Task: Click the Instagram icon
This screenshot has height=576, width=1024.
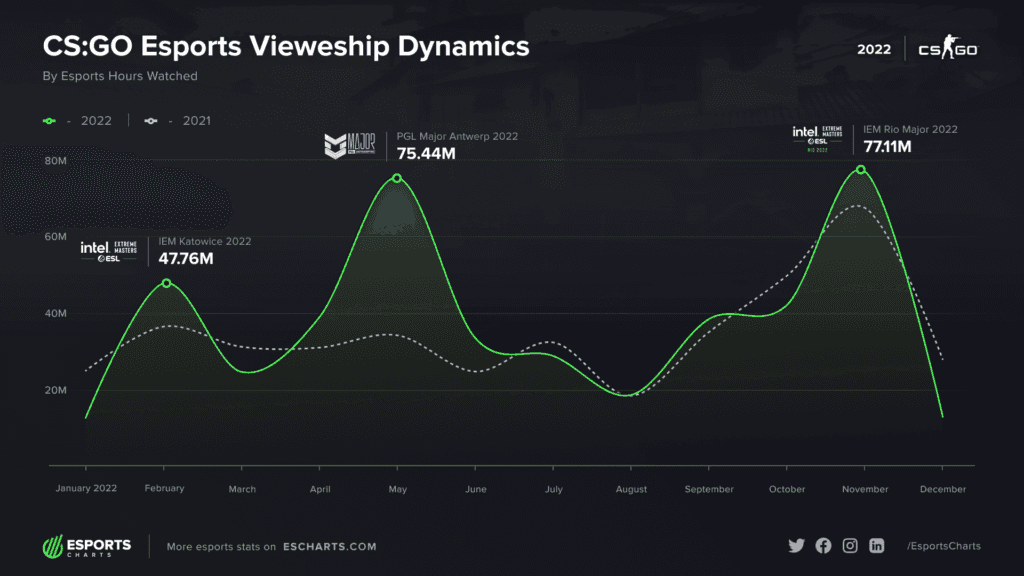Action: pos(849,546)
